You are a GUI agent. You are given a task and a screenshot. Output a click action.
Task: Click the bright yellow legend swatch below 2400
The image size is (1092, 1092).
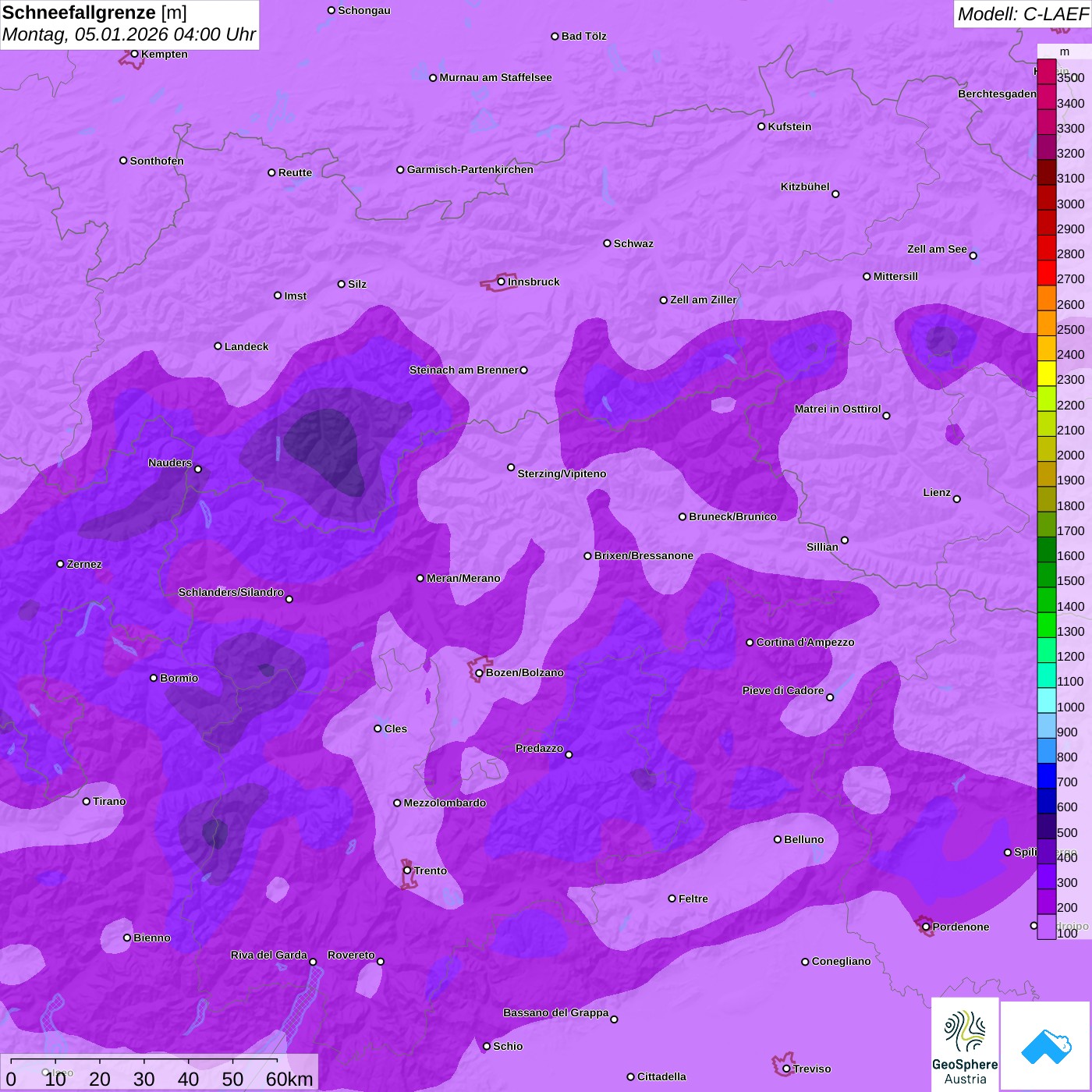coord(1047,374)
